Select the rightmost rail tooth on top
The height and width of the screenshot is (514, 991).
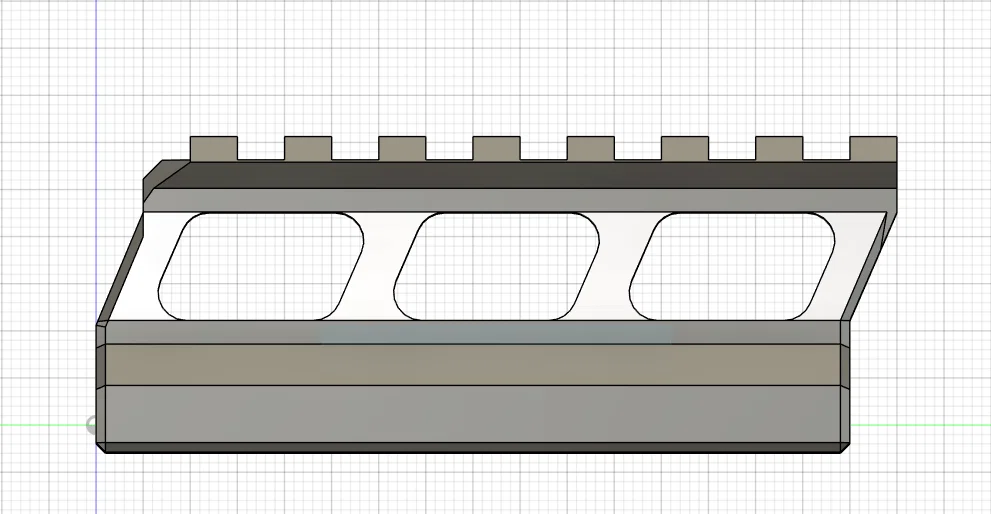coord(873,149)
